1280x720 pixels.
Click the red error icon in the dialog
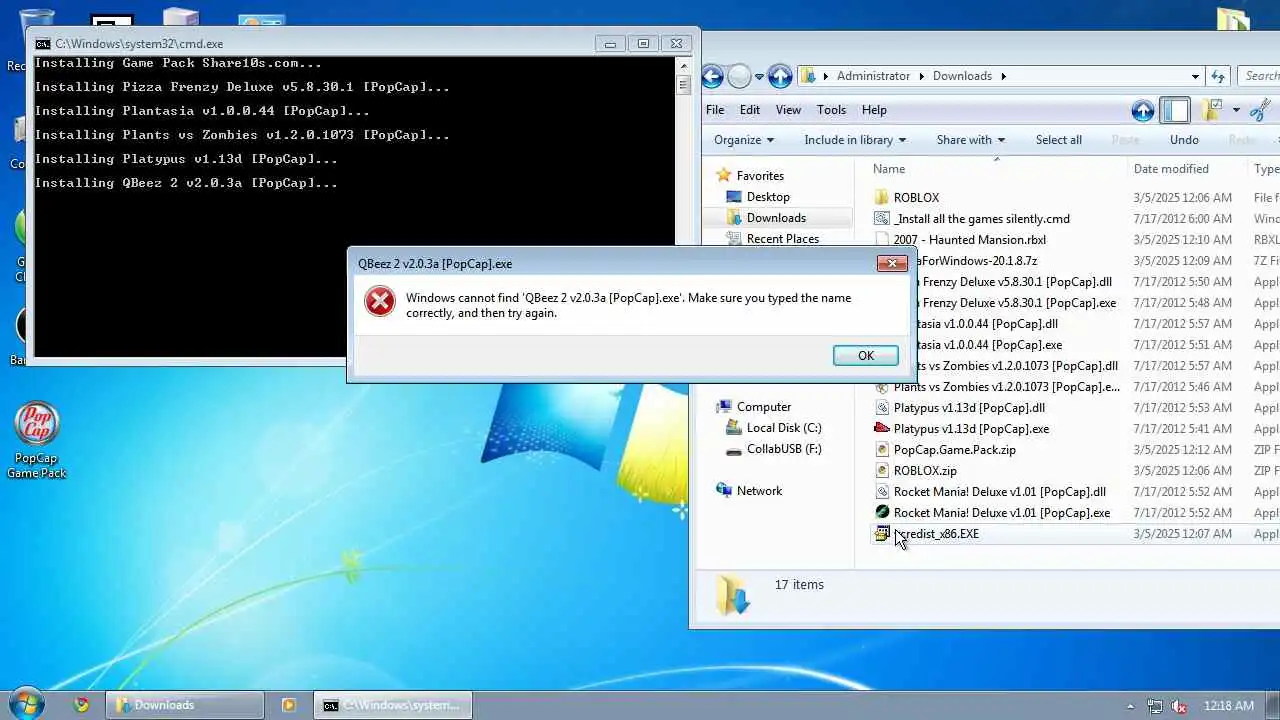tap(380, 301)
